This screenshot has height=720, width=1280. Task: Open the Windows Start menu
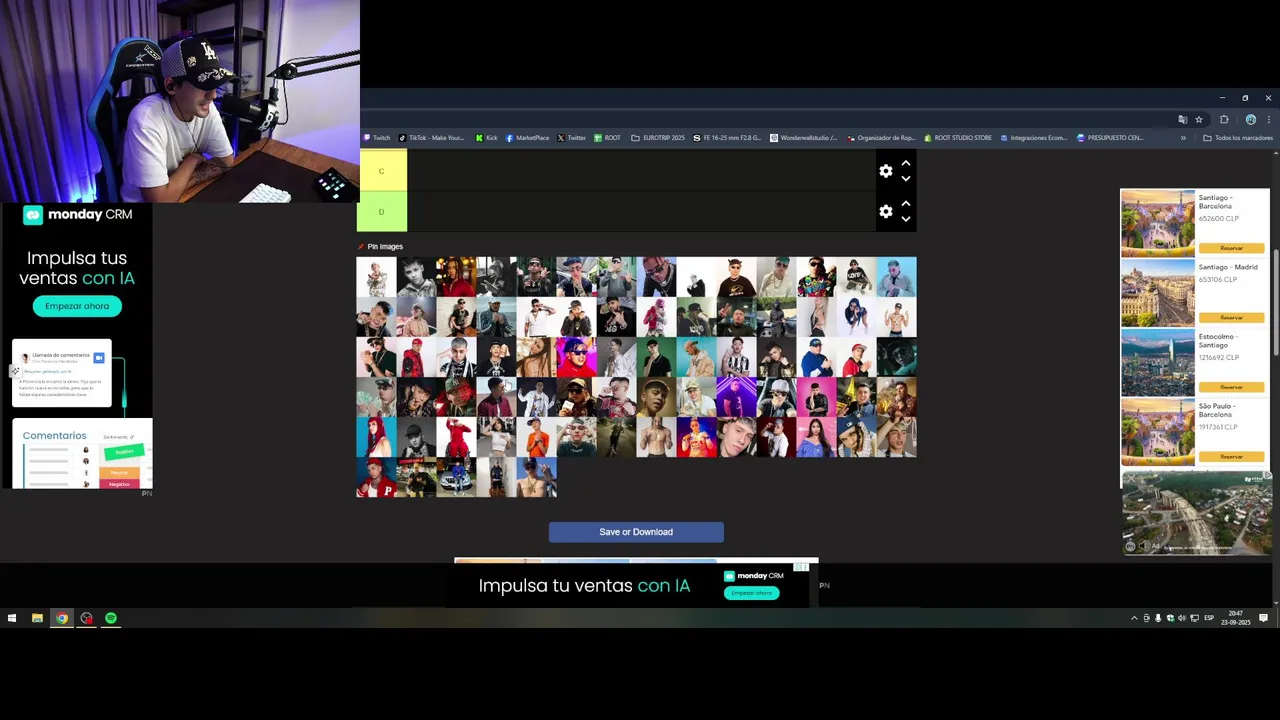tap(12, 618)
